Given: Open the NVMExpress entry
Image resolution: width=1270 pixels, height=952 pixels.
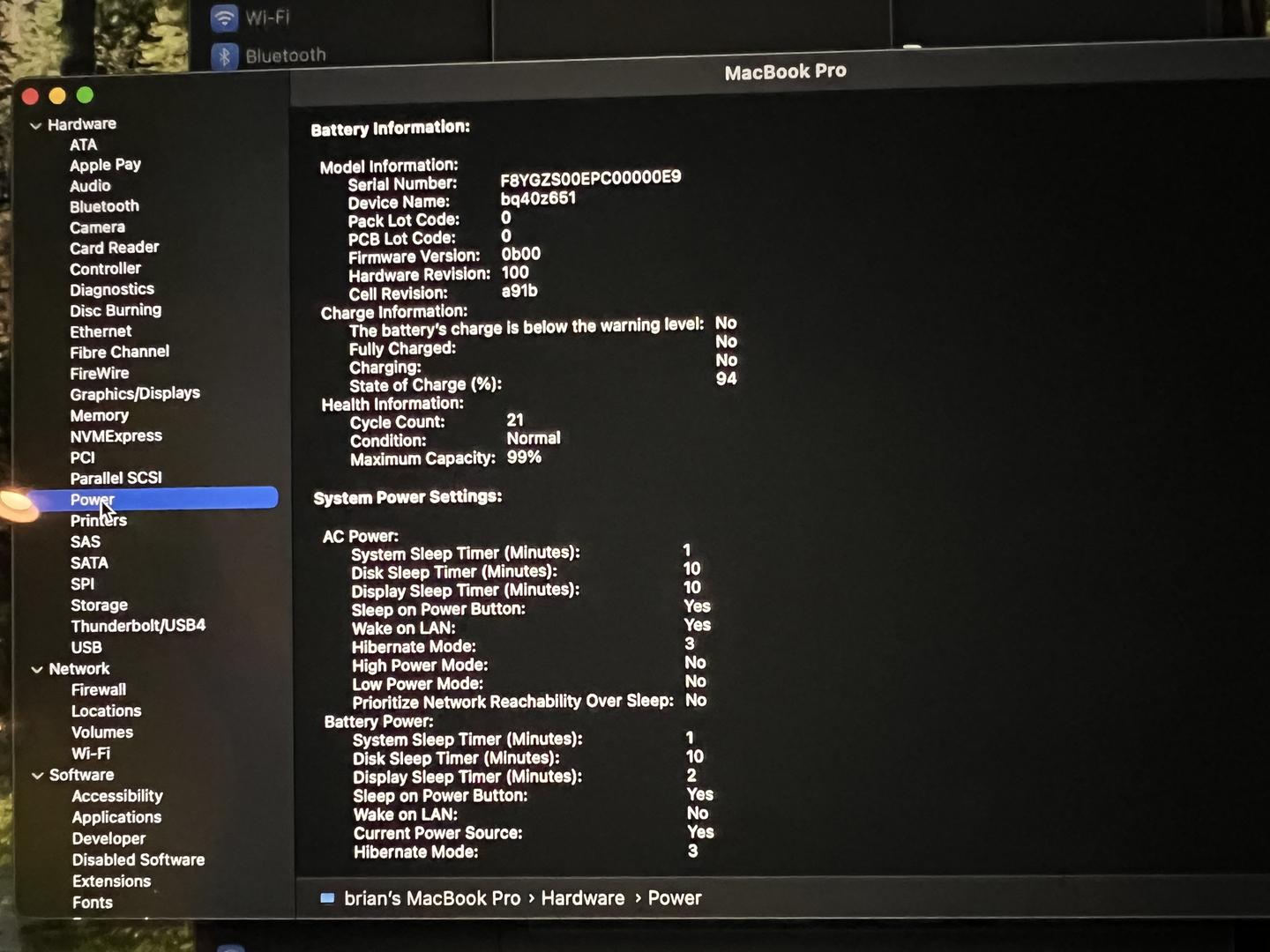Looking at the screenshot, I should pyautogui.click(x=116, y=436).
